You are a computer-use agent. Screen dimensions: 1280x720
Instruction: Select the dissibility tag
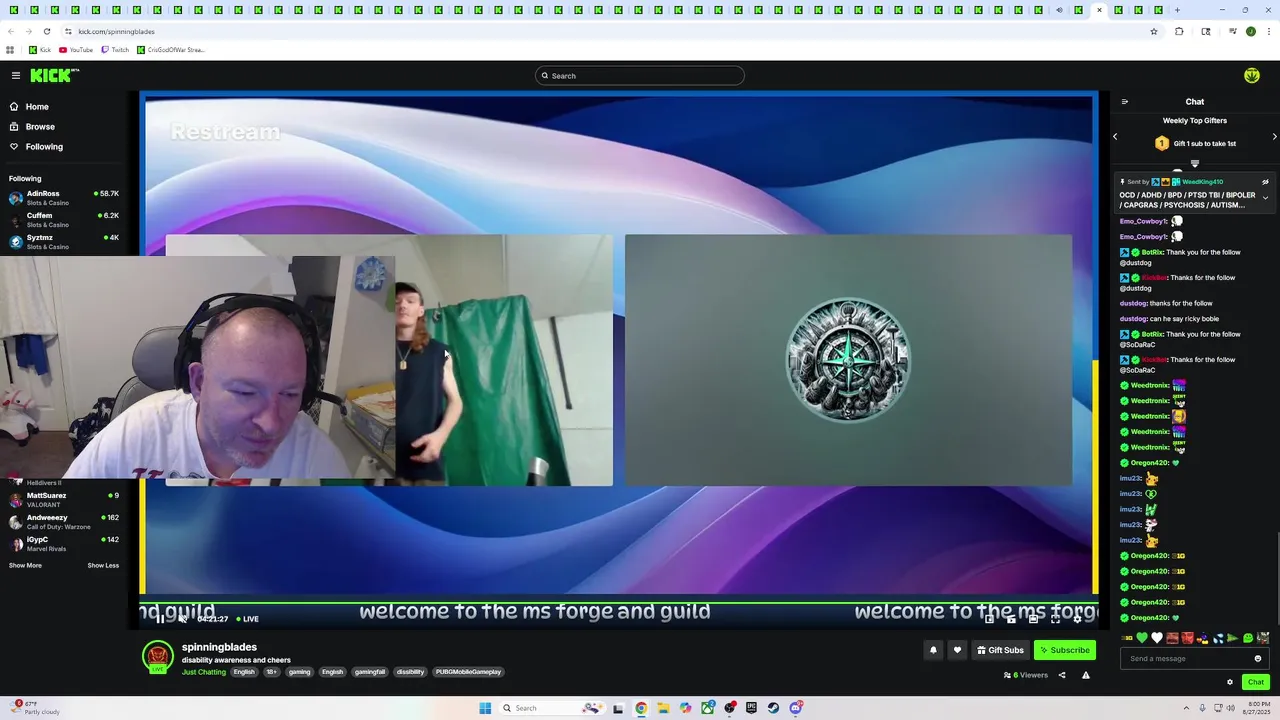pyautogui.click(x=410, y=672)
